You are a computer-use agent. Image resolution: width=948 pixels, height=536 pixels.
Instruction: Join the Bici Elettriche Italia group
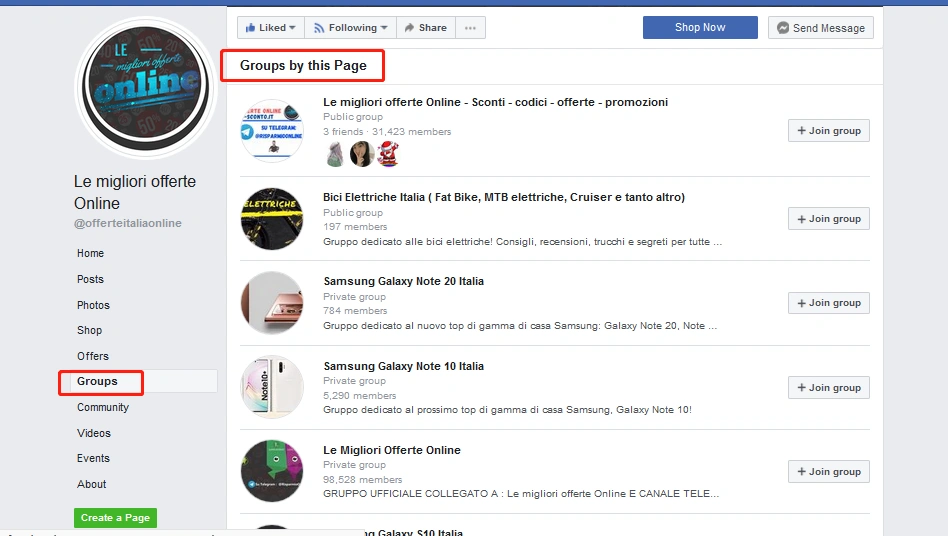pyautogui.click(x=828, y=219)
